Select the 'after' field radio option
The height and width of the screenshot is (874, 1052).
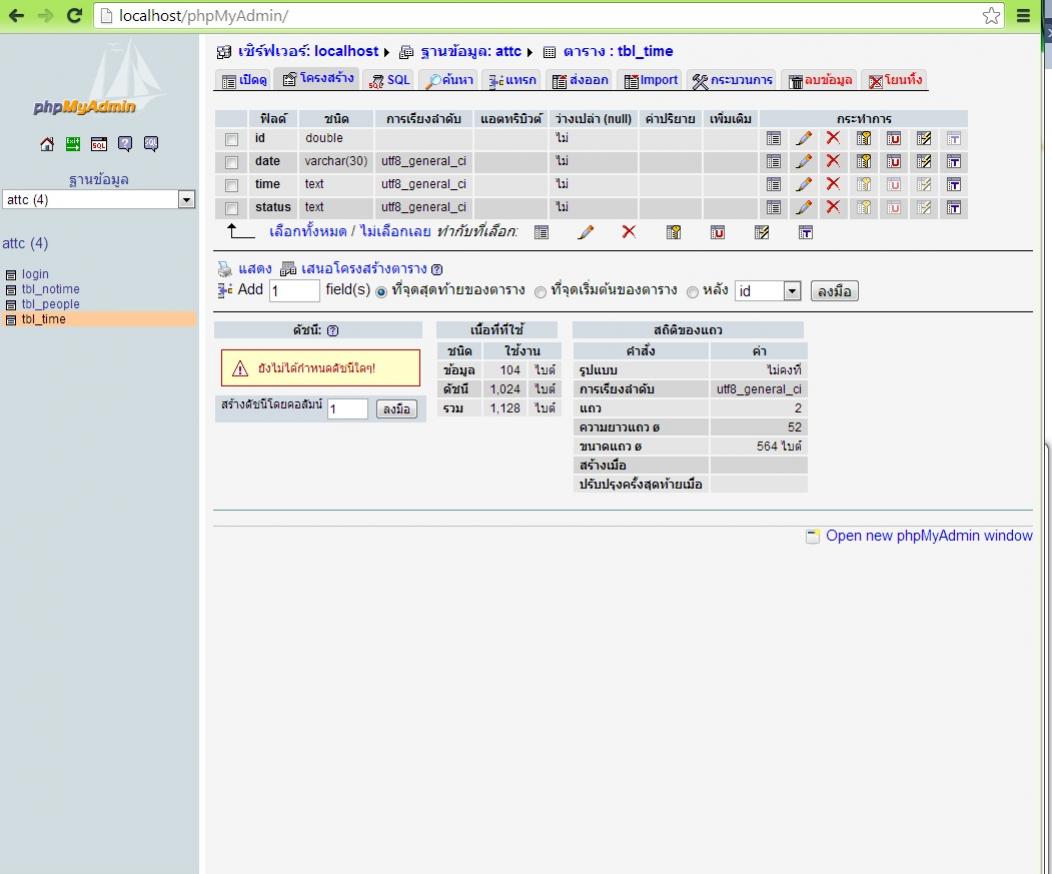(692, 292)
